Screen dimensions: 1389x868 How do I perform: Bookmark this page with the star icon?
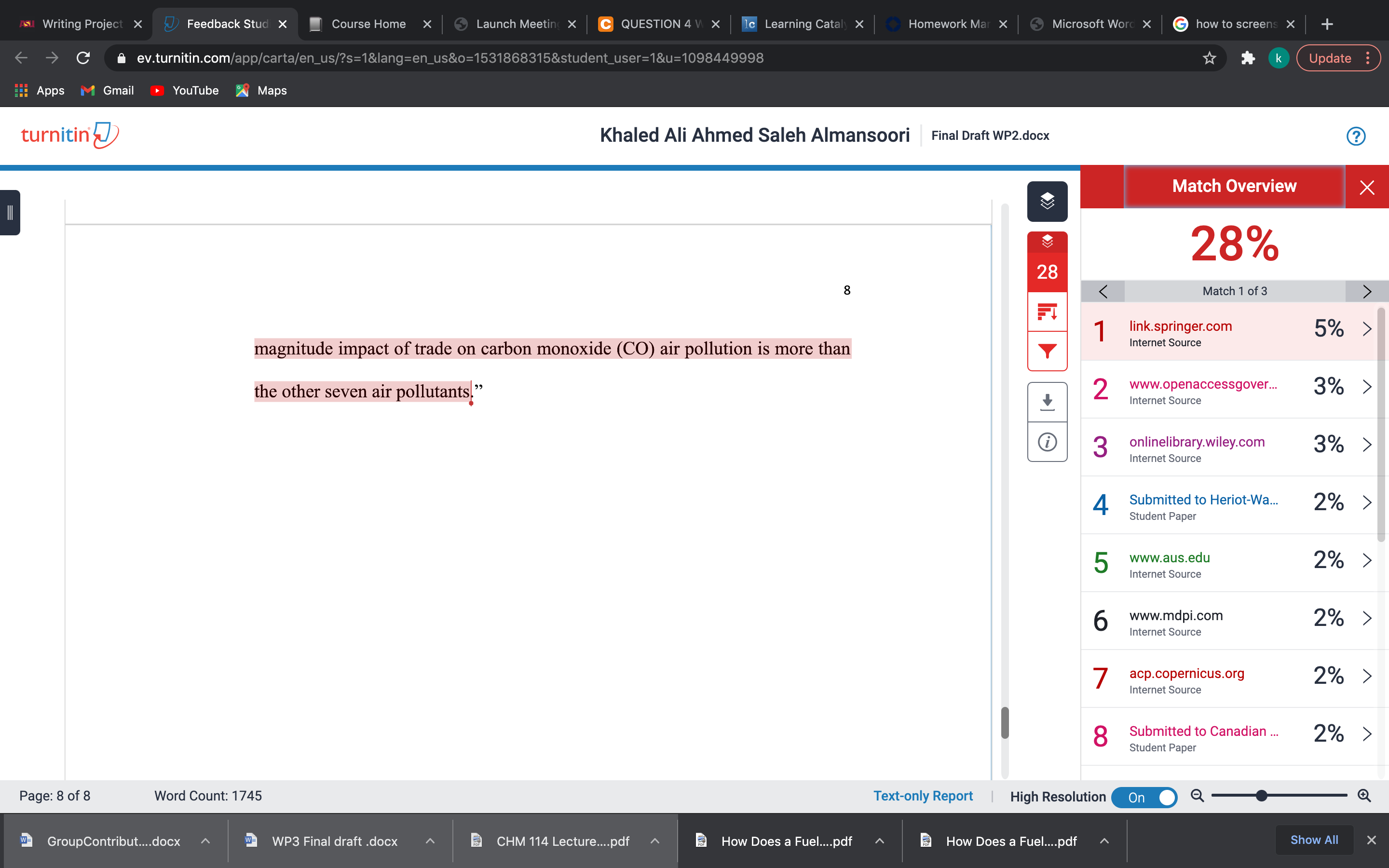click(x=1209, y=58)
